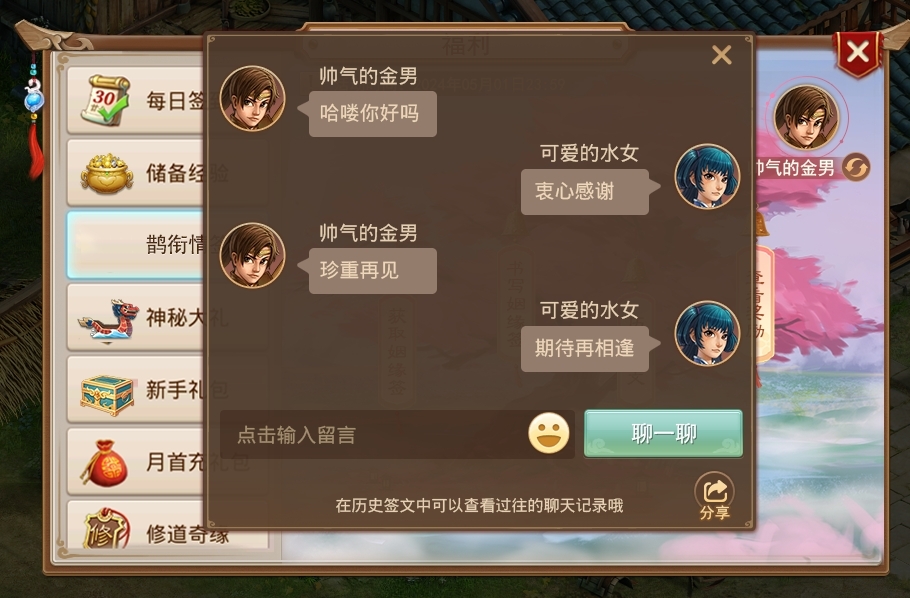The height and width of the screenshot is (598, 910).
Task: Close the chat dialog with the X
Action: 721,55
